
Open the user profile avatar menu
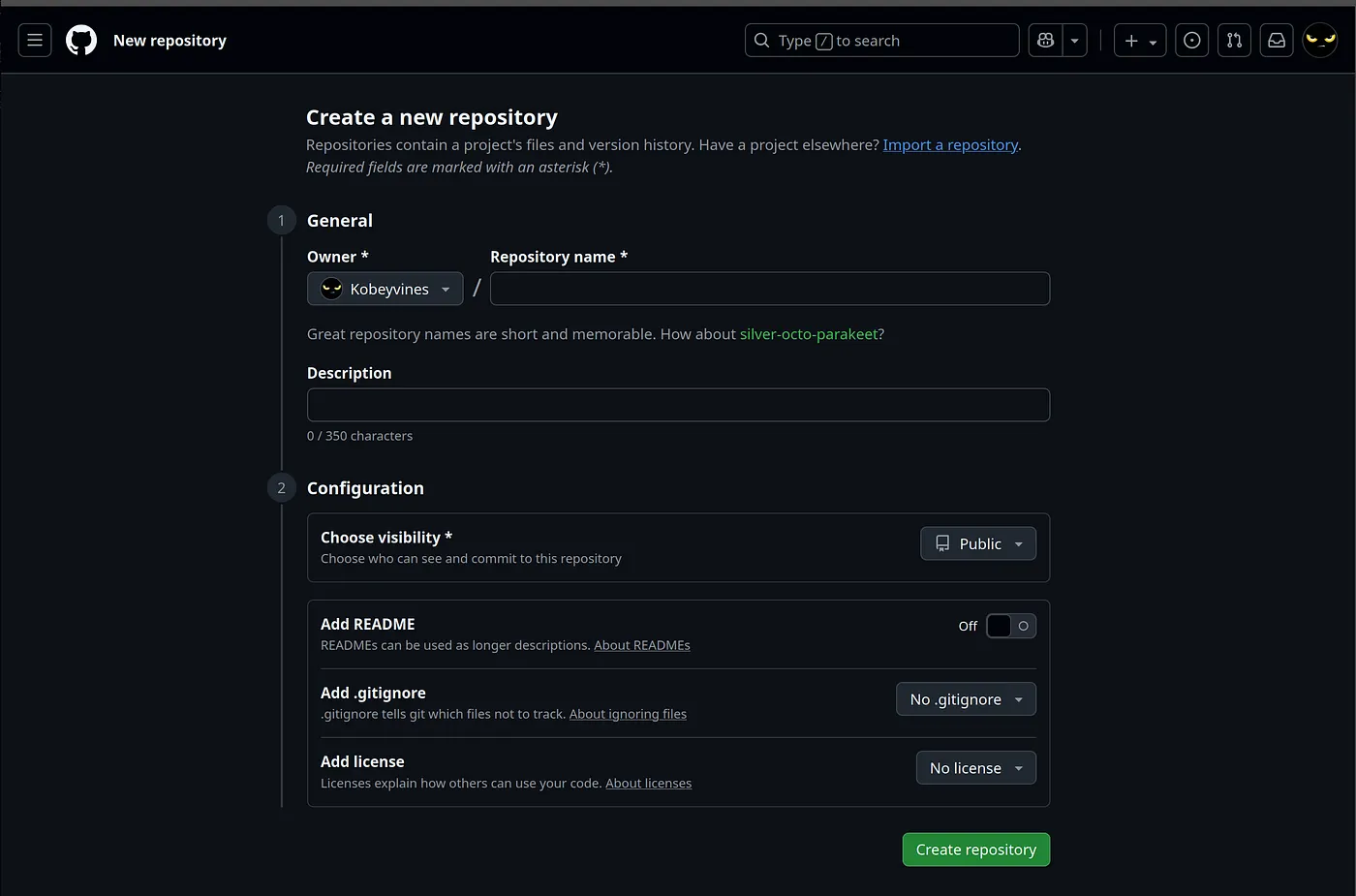(1320, 41)
